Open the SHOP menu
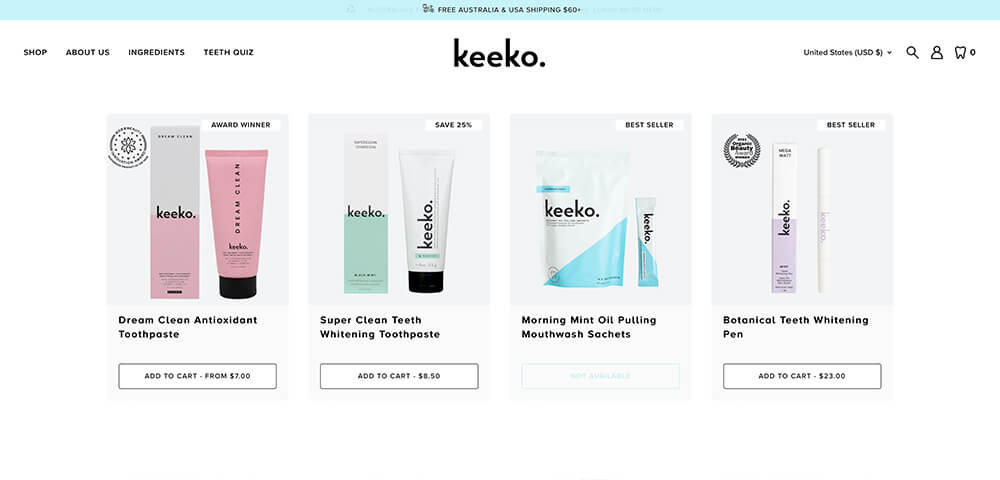Viewport: 1000px width, 480px height. coord(35,52)
